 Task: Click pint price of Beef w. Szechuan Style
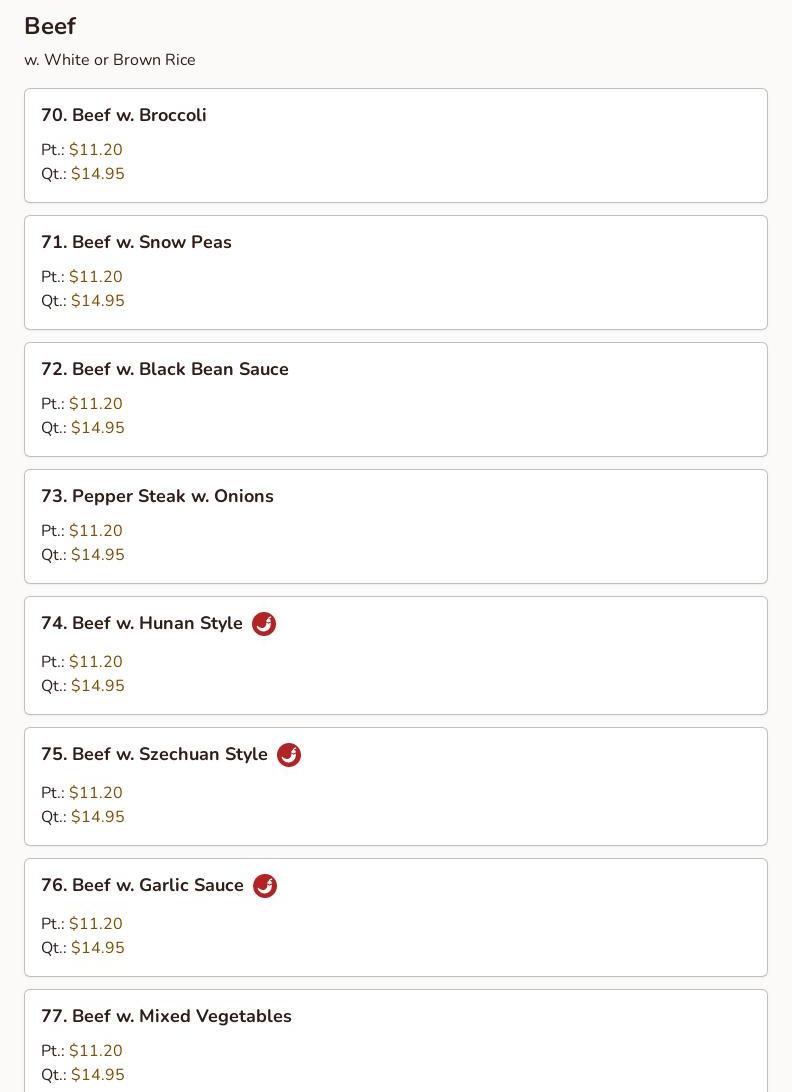(x=95, y=793)
